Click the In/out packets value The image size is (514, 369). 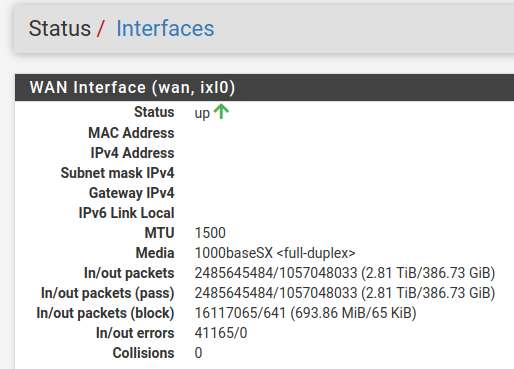pyautogui.click(x=345, y=273)
